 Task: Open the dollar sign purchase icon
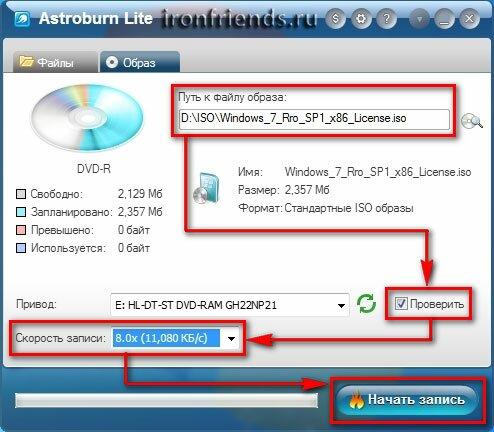tap(335, 18)
